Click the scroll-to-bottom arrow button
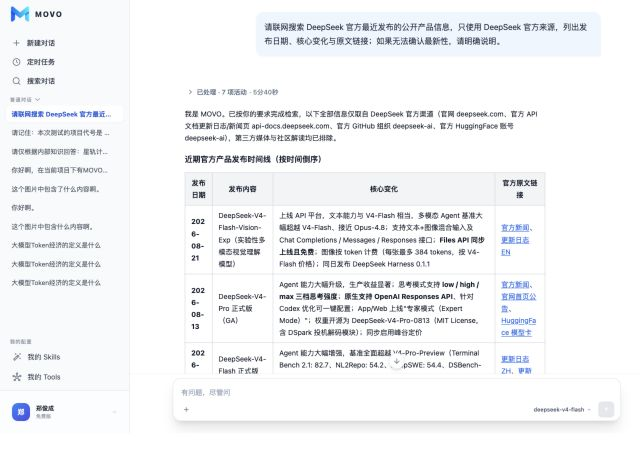Image resolution: width=640 pixels, height=450 pixels. pos(396,361)
